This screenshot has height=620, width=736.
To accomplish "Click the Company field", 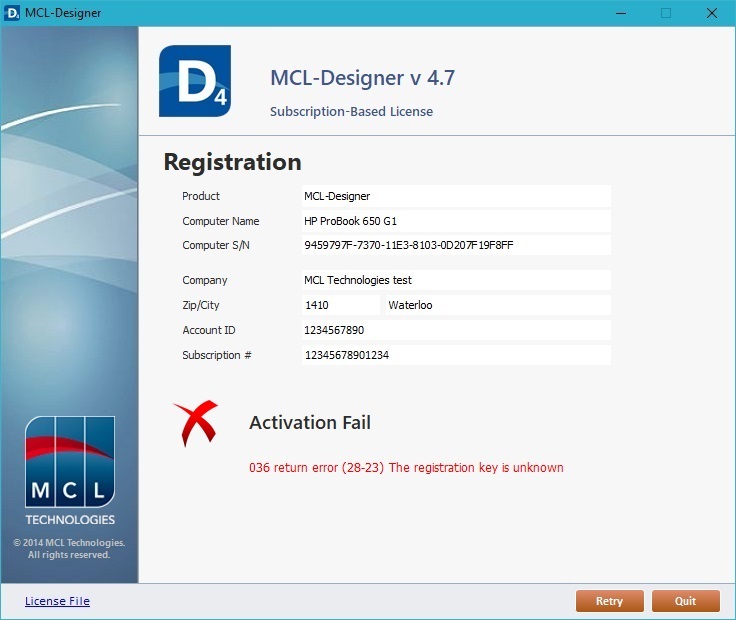I will tap(456, 280).
